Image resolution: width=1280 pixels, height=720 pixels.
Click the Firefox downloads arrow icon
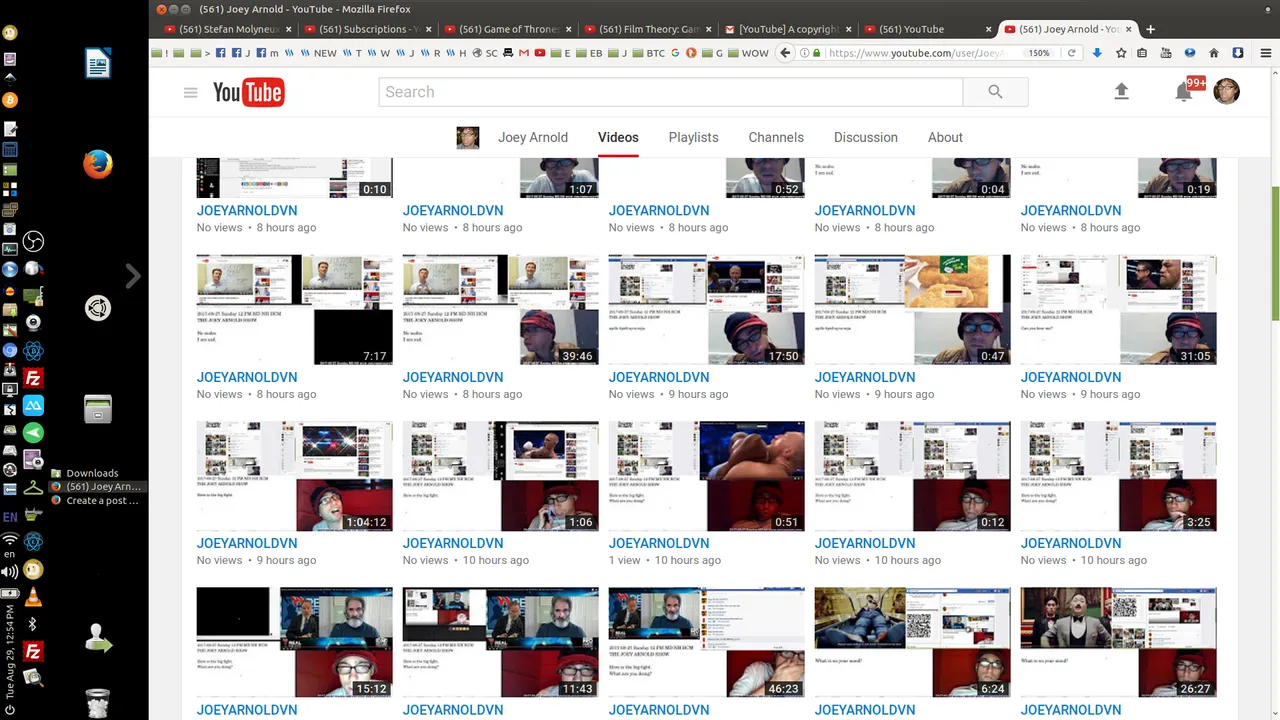(1097, 53)
